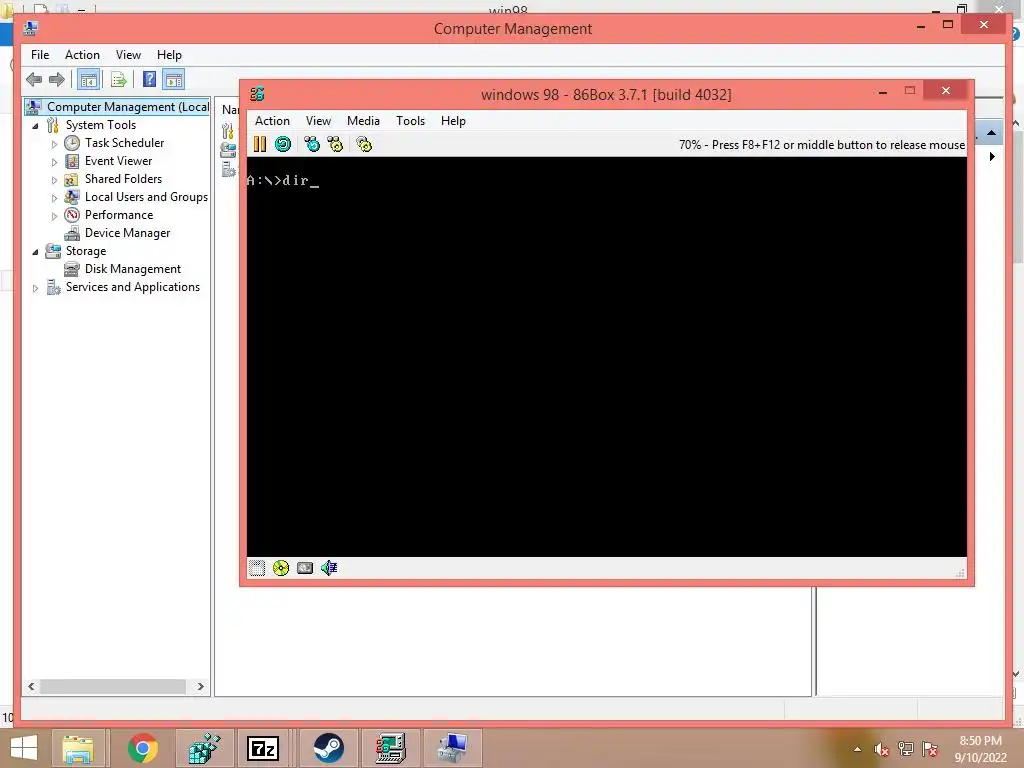
Task: Open the Action menu in Computer Management
Action: tap(82, 55)
